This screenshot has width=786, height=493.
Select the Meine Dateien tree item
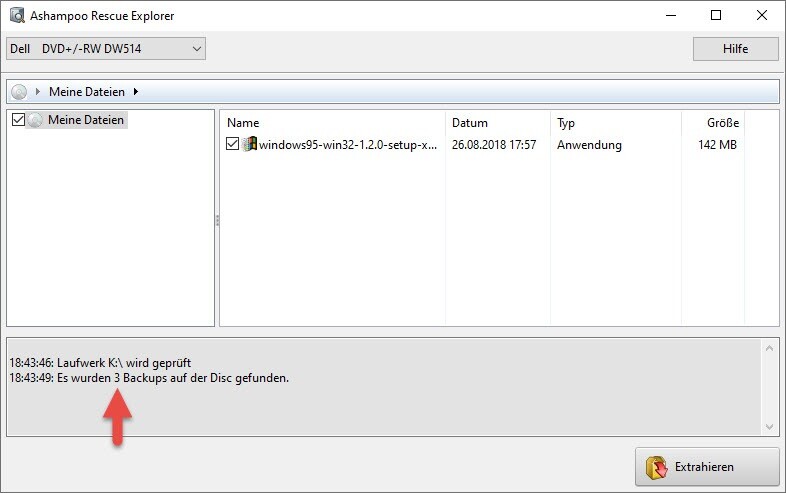(86, 120)
